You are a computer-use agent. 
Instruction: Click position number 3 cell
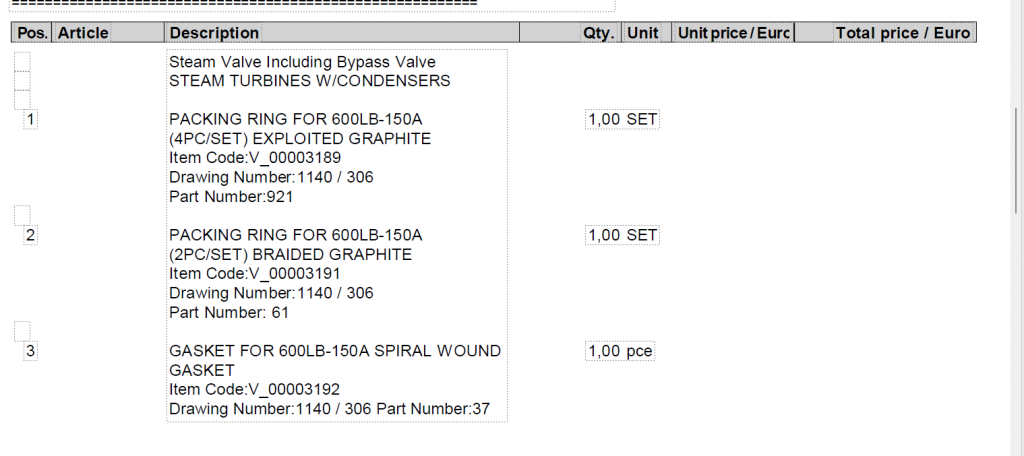click(x=30, y=351)
